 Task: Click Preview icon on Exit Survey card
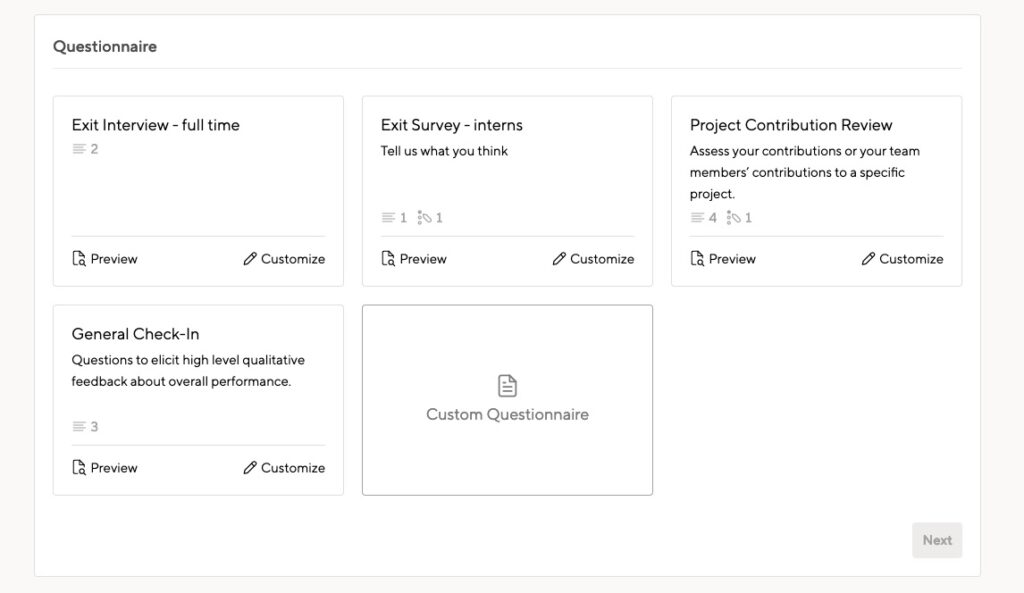click(x=388, y=259)
